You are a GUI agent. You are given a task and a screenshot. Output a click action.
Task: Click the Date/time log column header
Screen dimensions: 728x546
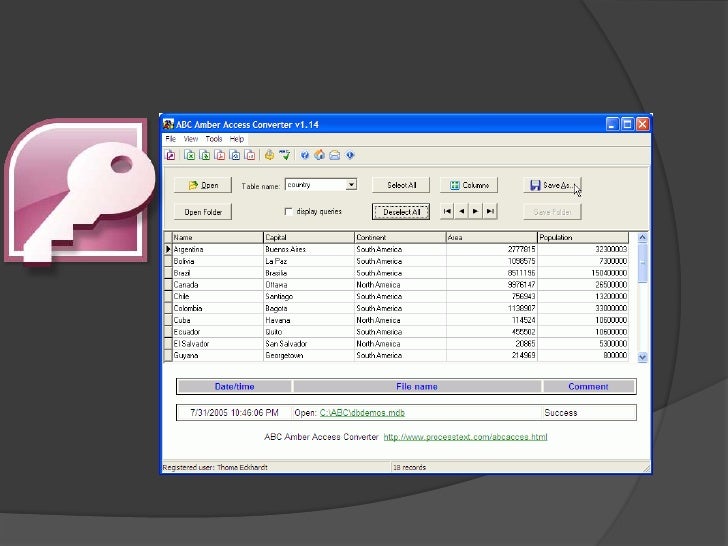coord(234,386)
